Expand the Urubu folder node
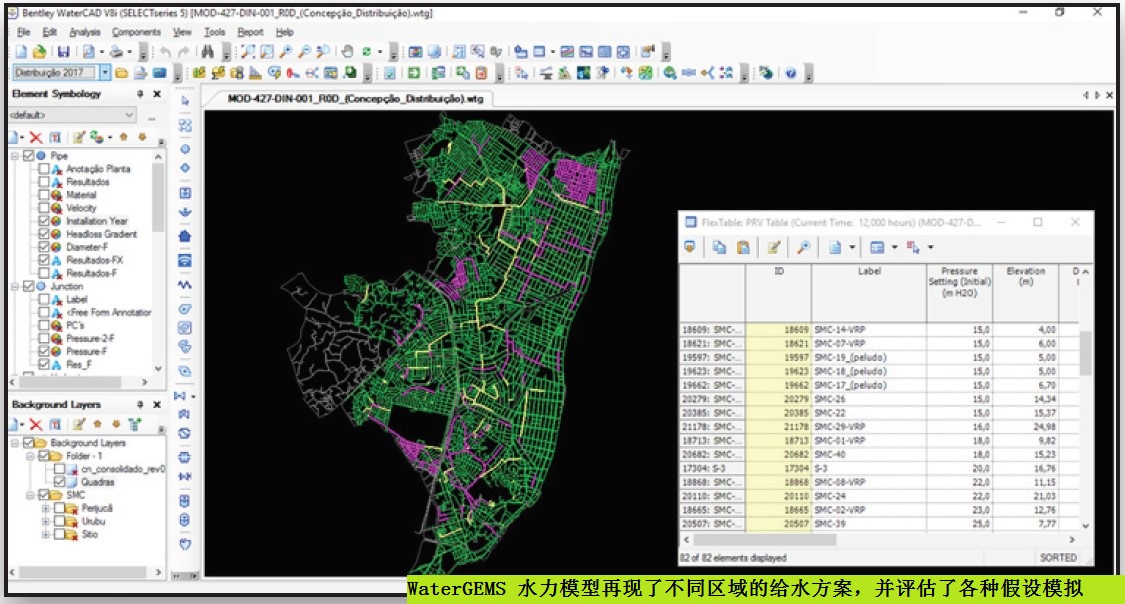This screenshot has width=1125, height=604. pyautogui.click(x=46, y=522)
